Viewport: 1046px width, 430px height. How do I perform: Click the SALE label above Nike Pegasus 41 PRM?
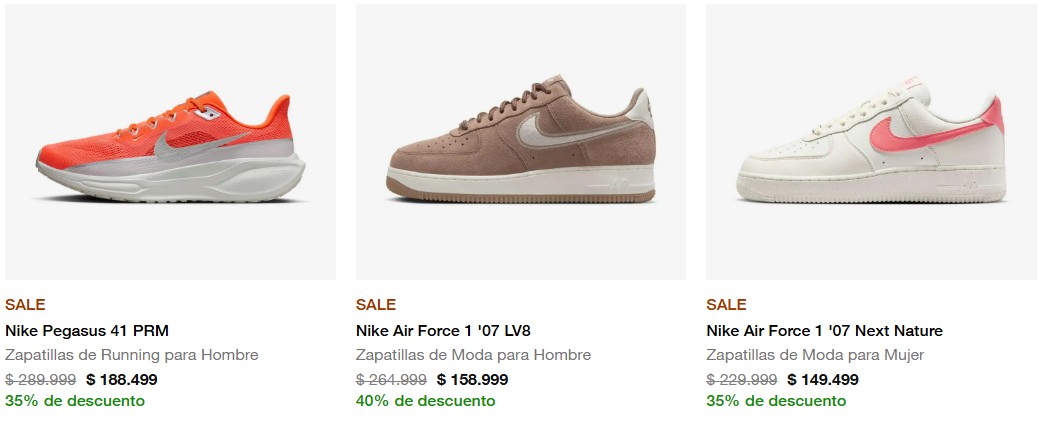(25, 305)
